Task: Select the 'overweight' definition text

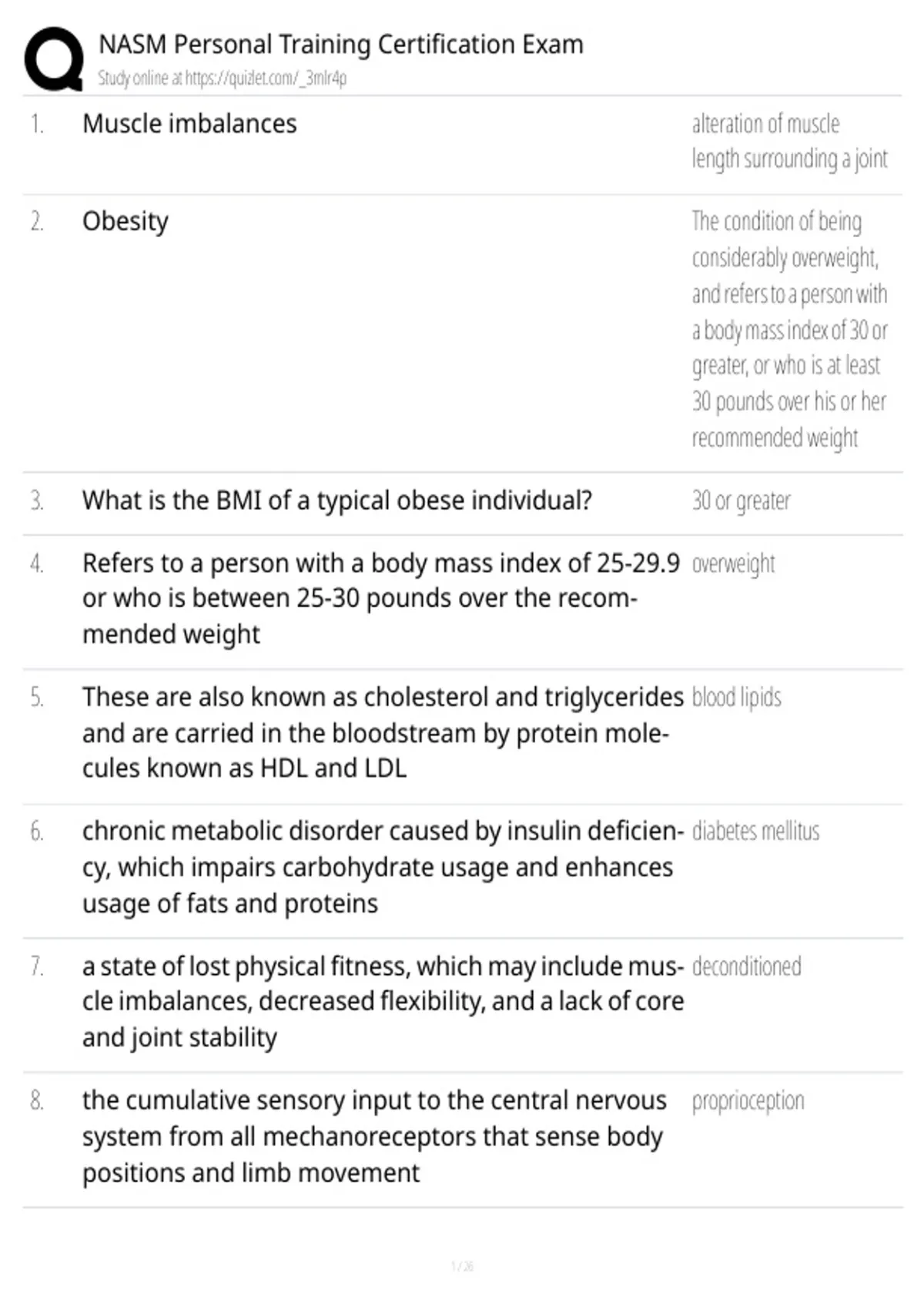Action: (733, 564)
